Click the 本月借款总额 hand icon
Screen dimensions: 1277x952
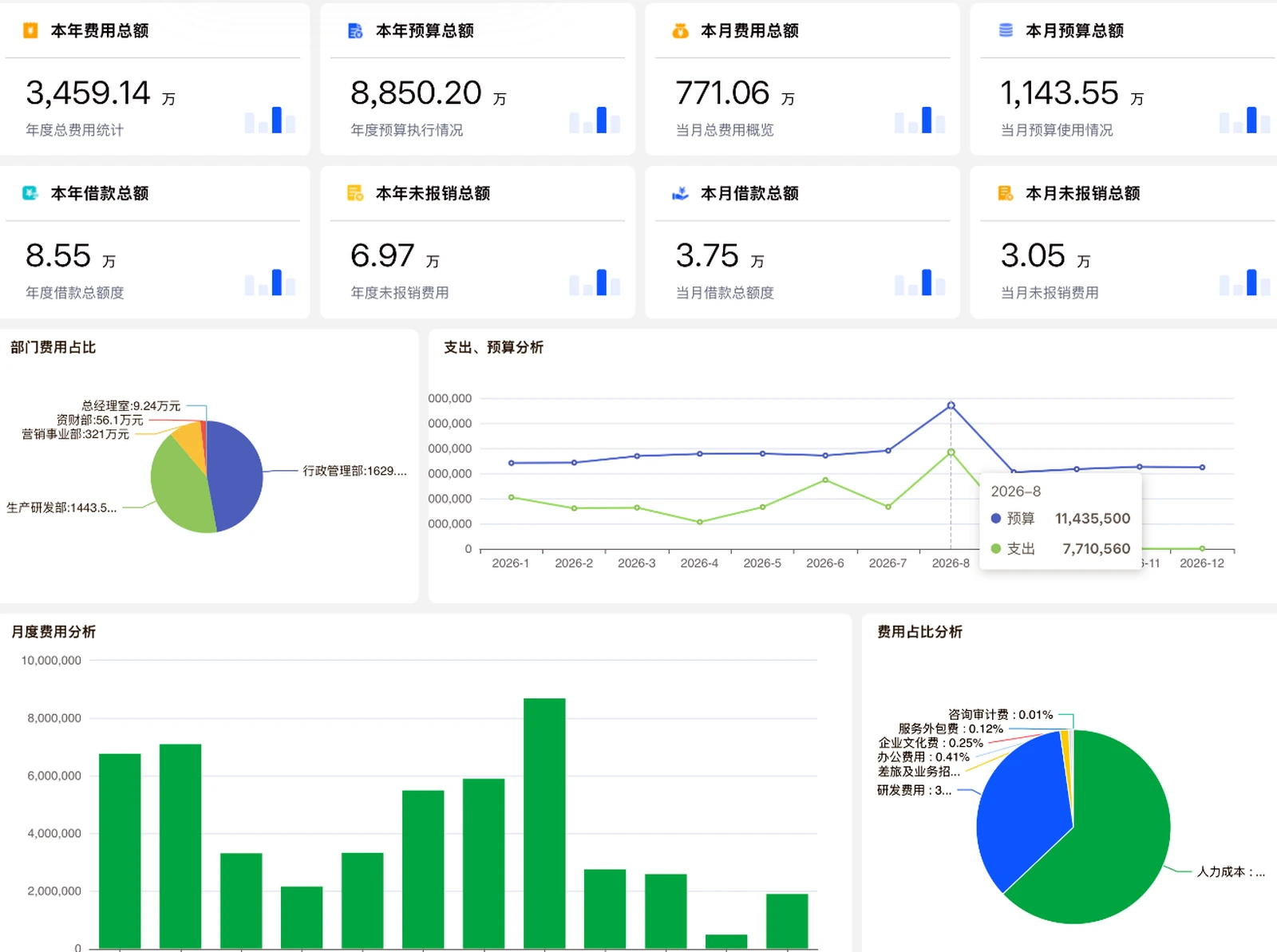[680, 193]
